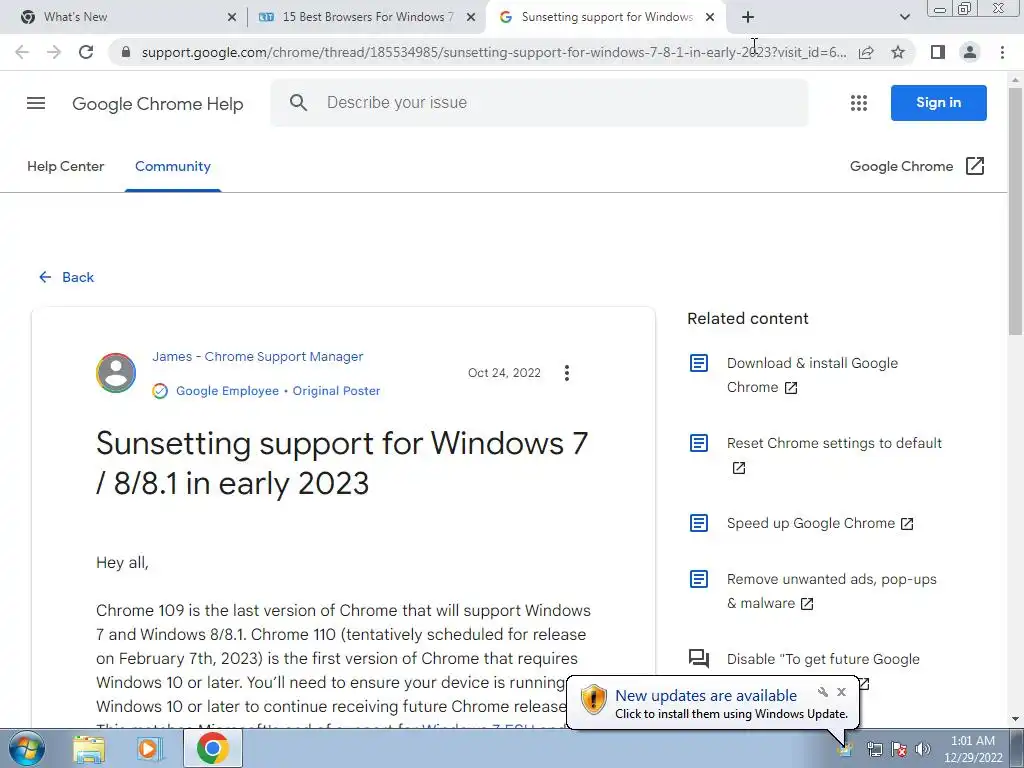Select the Community tab
The width and height of the screenshot is (1024, 768).
pos(173,167)
